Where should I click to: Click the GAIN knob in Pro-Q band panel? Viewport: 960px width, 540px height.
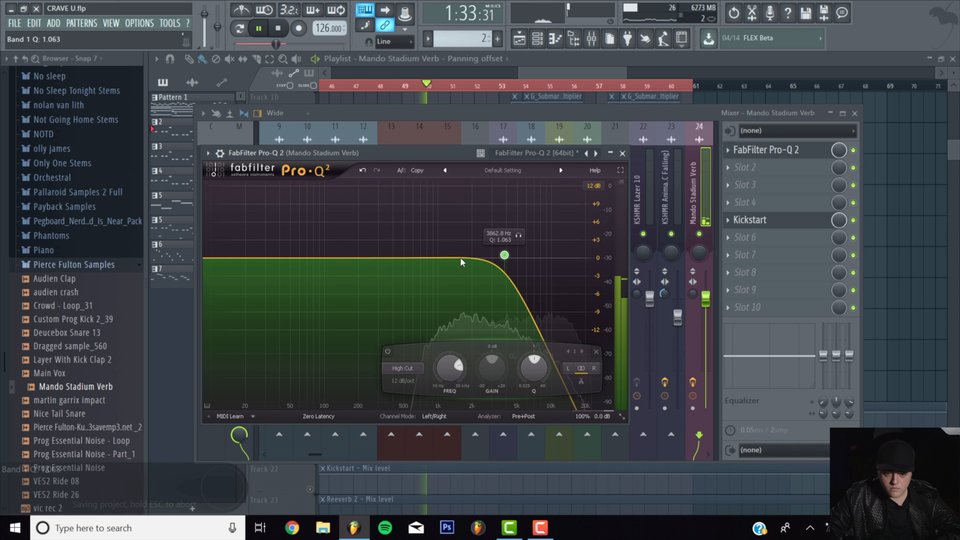coord(492,367)
